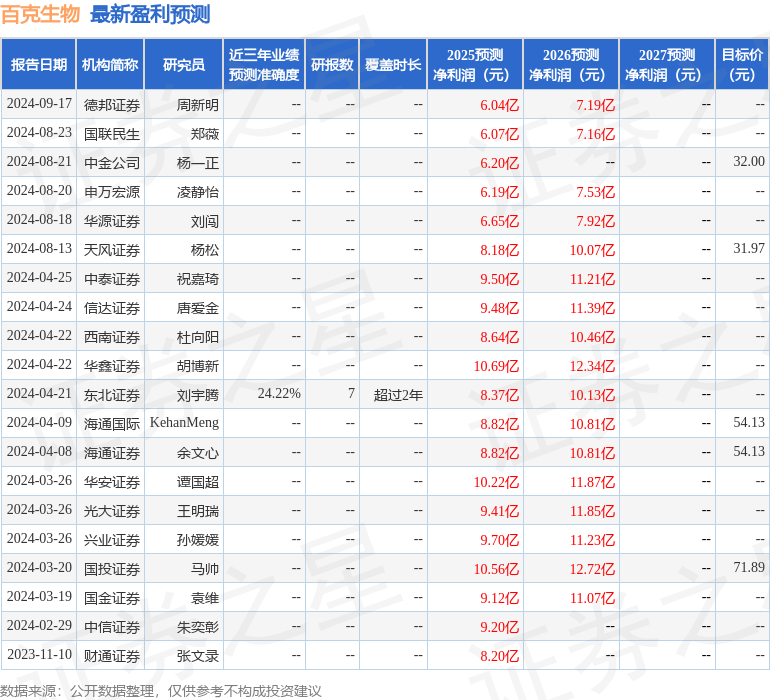Image resolution: width=770 pixels, height=700 pixels.
Task: Click the 超过2年 coverage duration cell
Action: (398, 395)
